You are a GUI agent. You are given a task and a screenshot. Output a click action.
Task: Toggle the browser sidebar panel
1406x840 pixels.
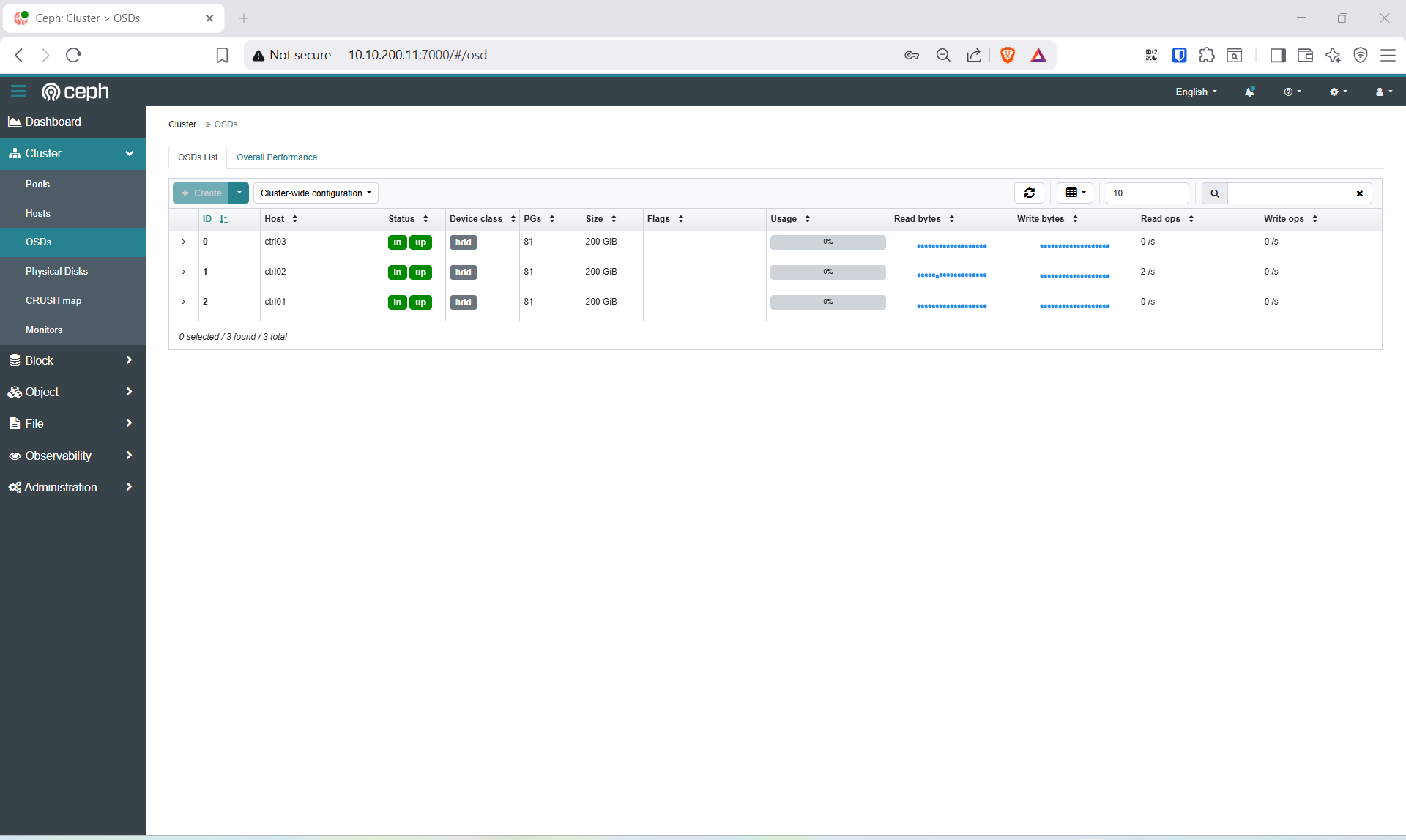[1278, 55]
